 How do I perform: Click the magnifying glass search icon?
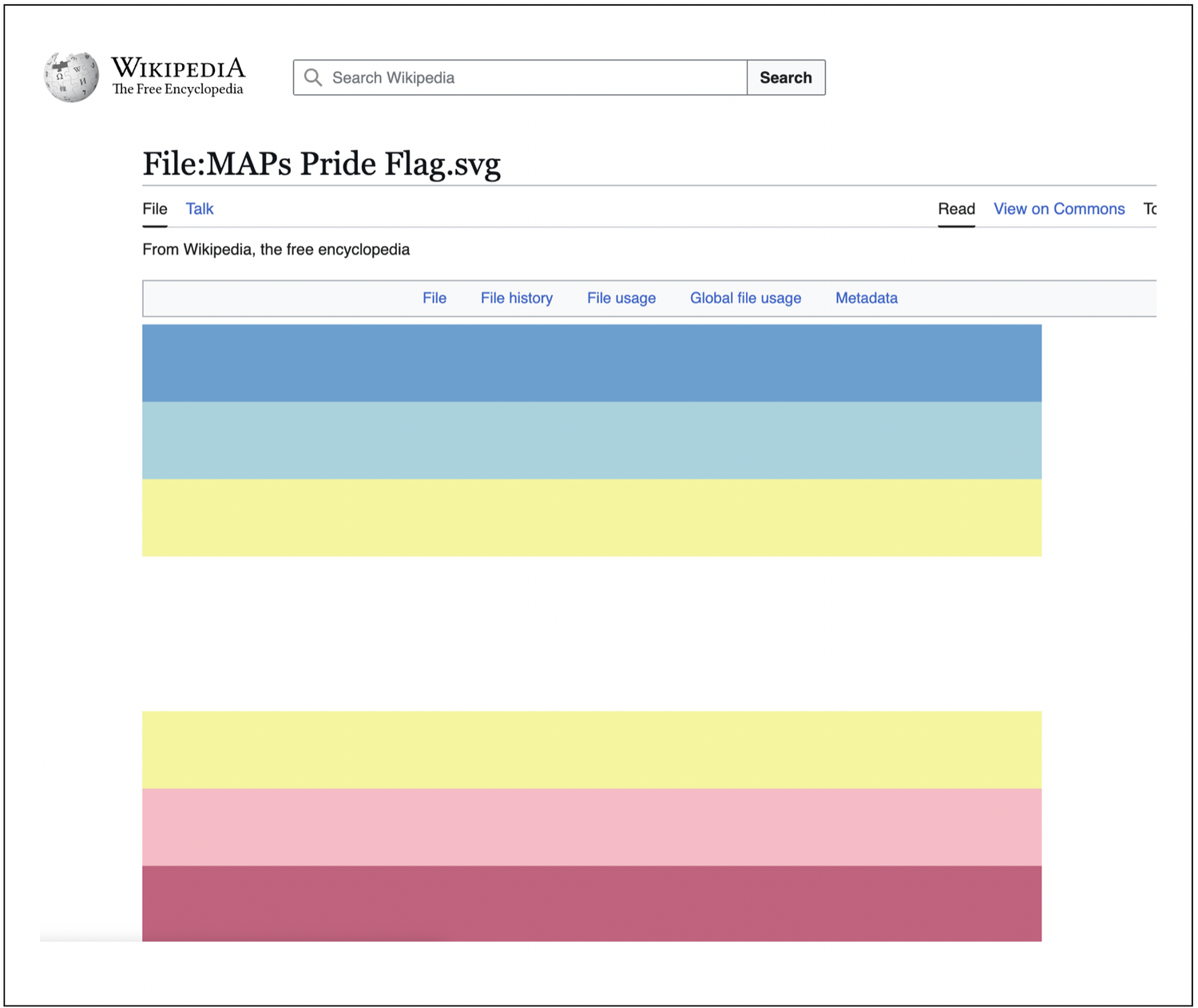pos(313,77)
